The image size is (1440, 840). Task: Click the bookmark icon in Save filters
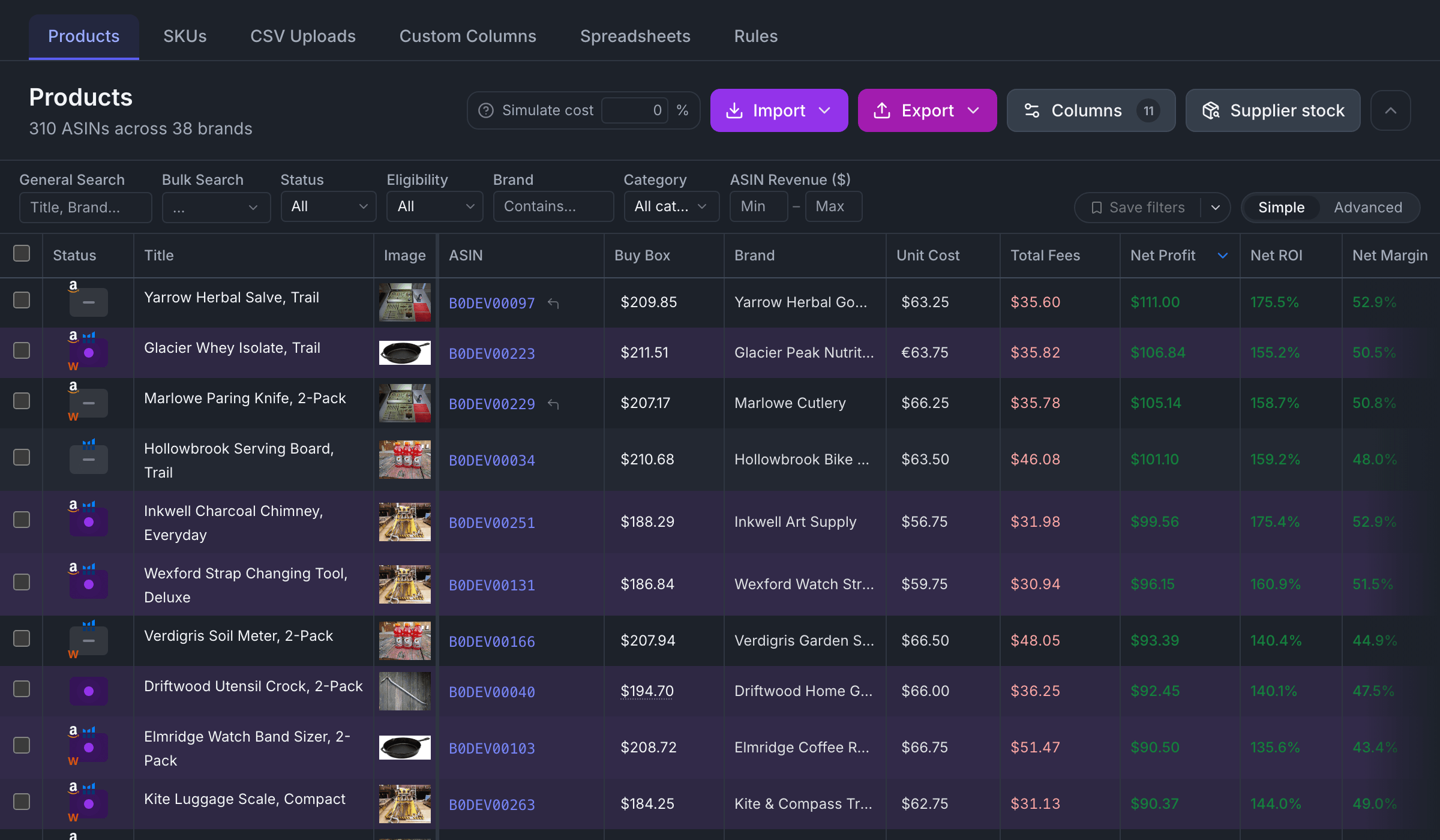click(x=1096, y=208)
